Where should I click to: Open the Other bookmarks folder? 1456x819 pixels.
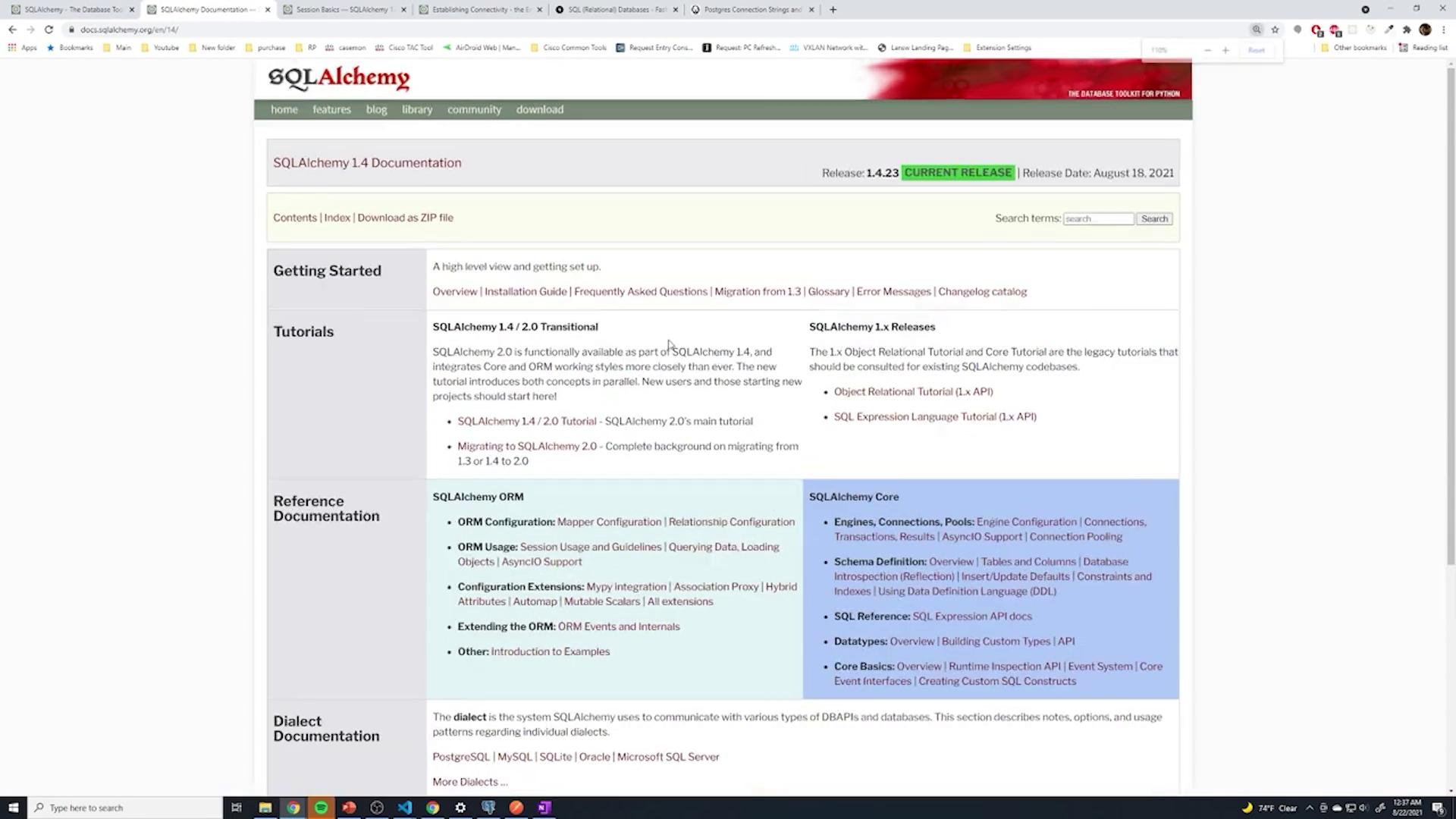1354,48
